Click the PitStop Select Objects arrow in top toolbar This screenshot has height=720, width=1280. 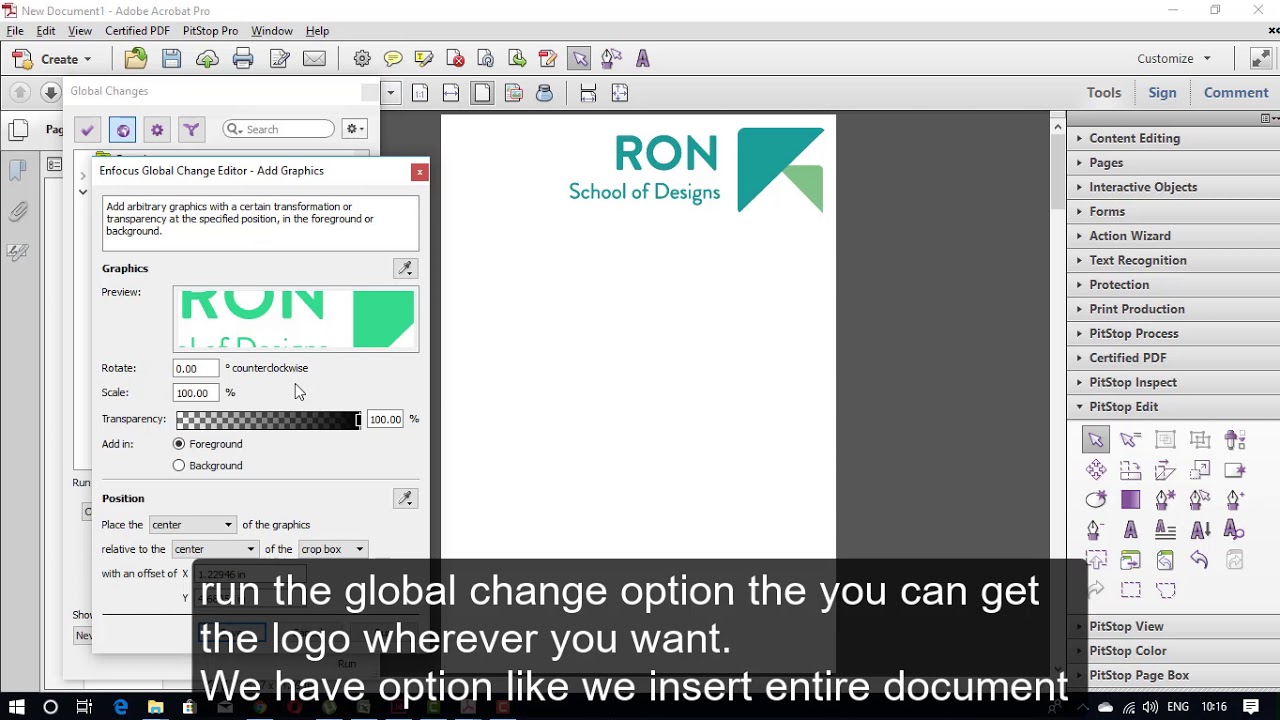point(580,59)
